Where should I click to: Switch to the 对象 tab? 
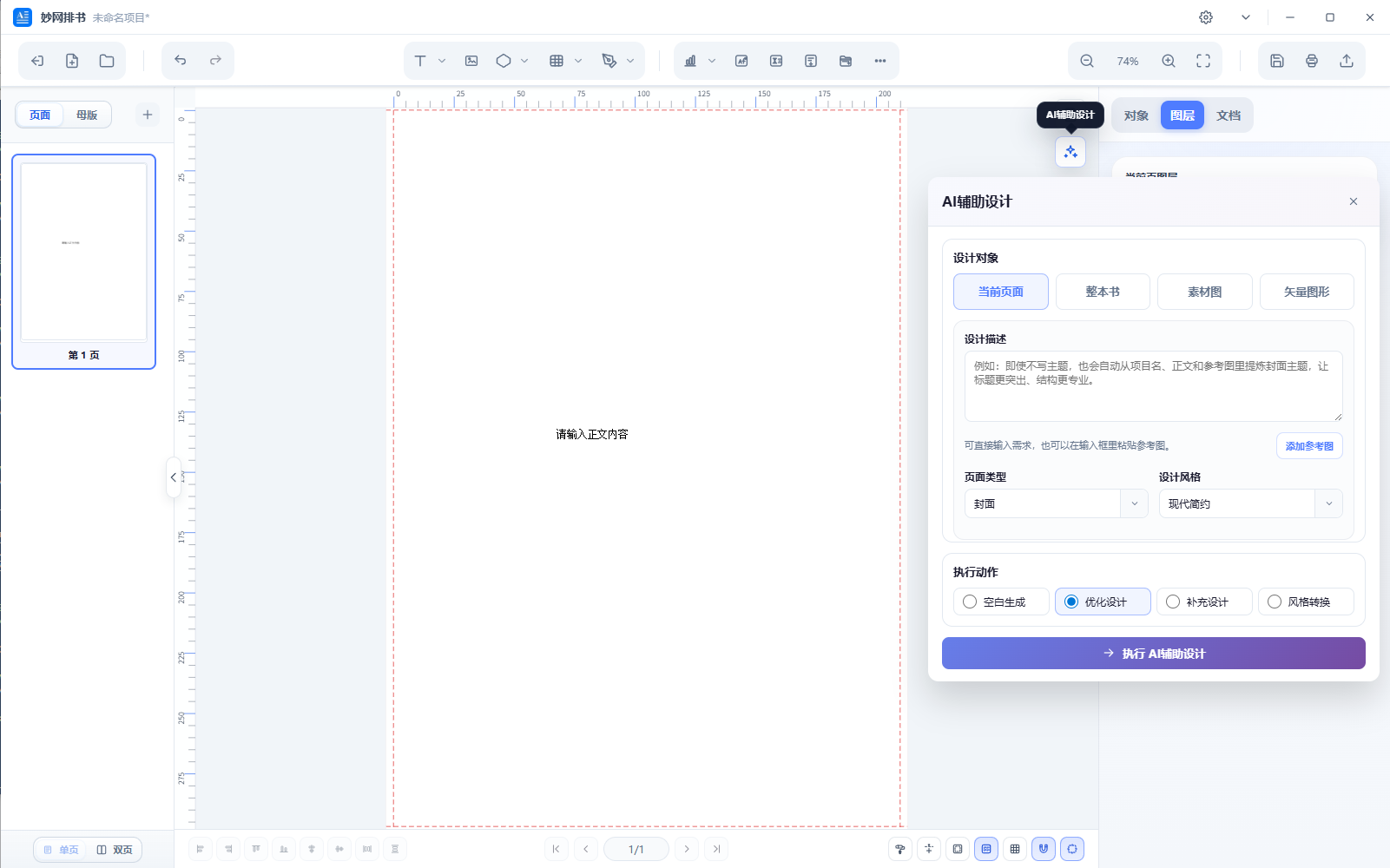(x=1136, y=115)
